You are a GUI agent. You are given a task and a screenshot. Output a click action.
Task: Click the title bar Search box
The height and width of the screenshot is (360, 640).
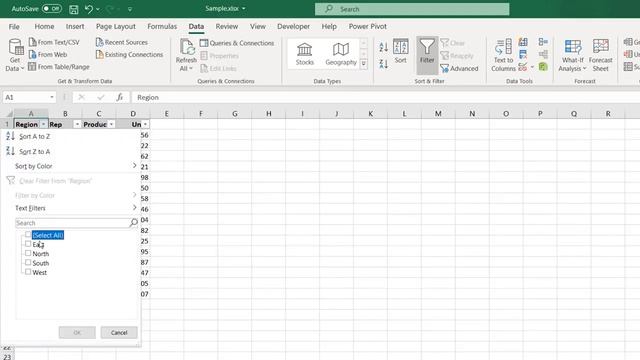(412, 9)
